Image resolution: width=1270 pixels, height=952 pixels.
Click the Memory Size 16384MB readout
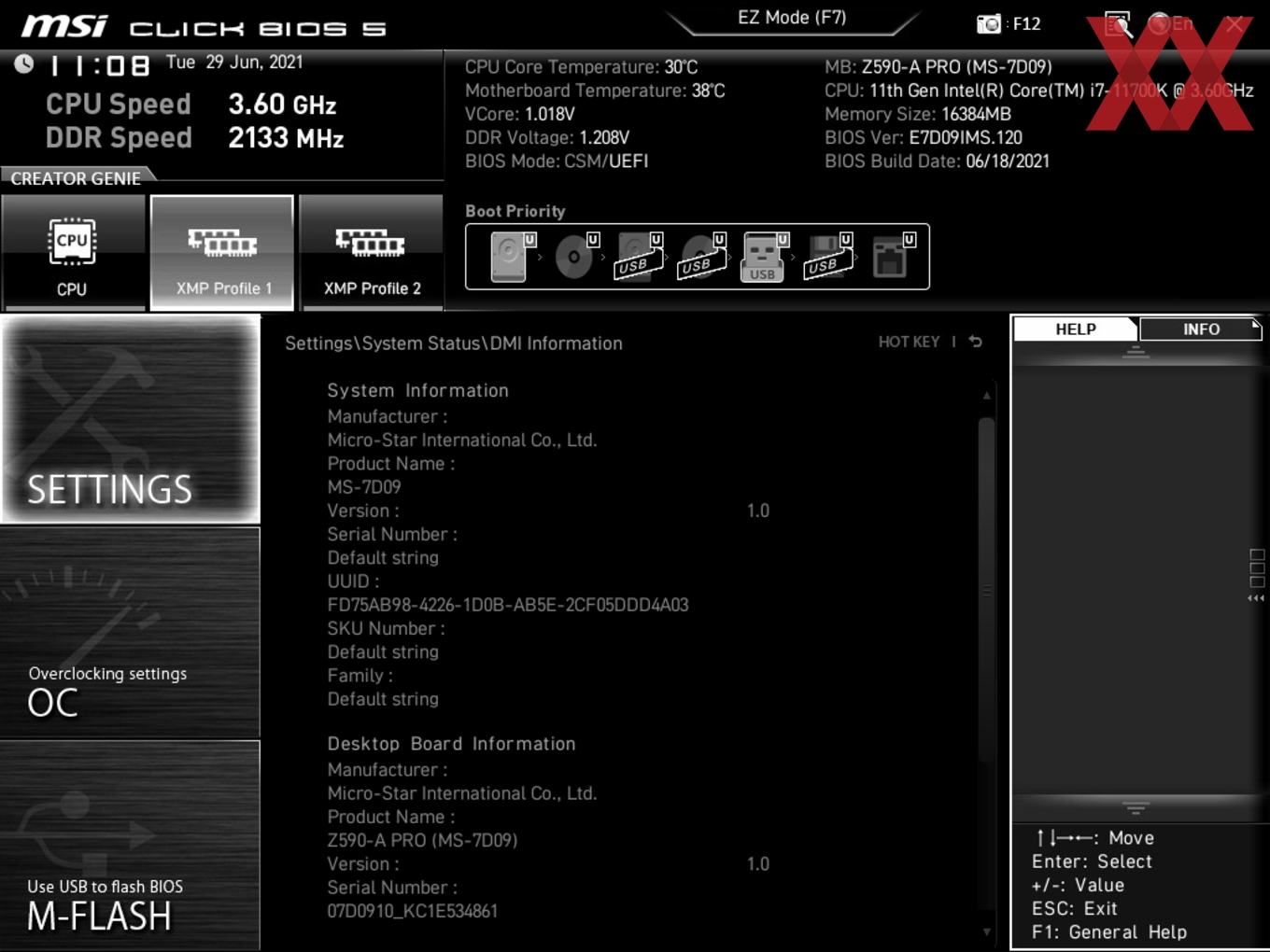(x=918, y=114)
